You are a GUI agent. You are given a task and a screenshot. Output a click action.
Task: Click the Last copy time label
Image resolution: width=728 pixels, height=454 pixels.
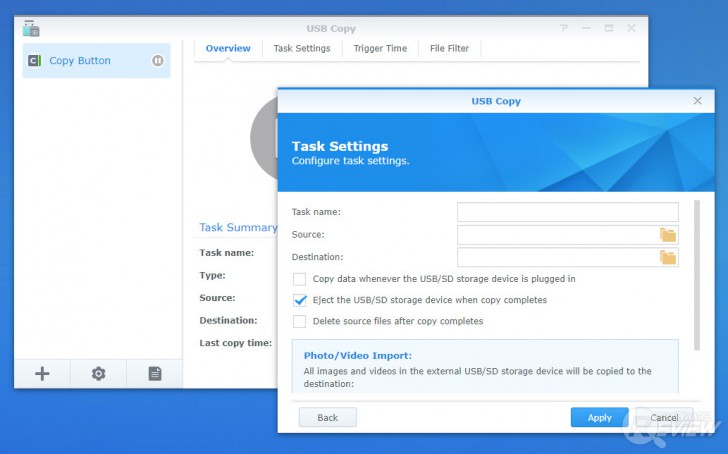tap(235, 343)
